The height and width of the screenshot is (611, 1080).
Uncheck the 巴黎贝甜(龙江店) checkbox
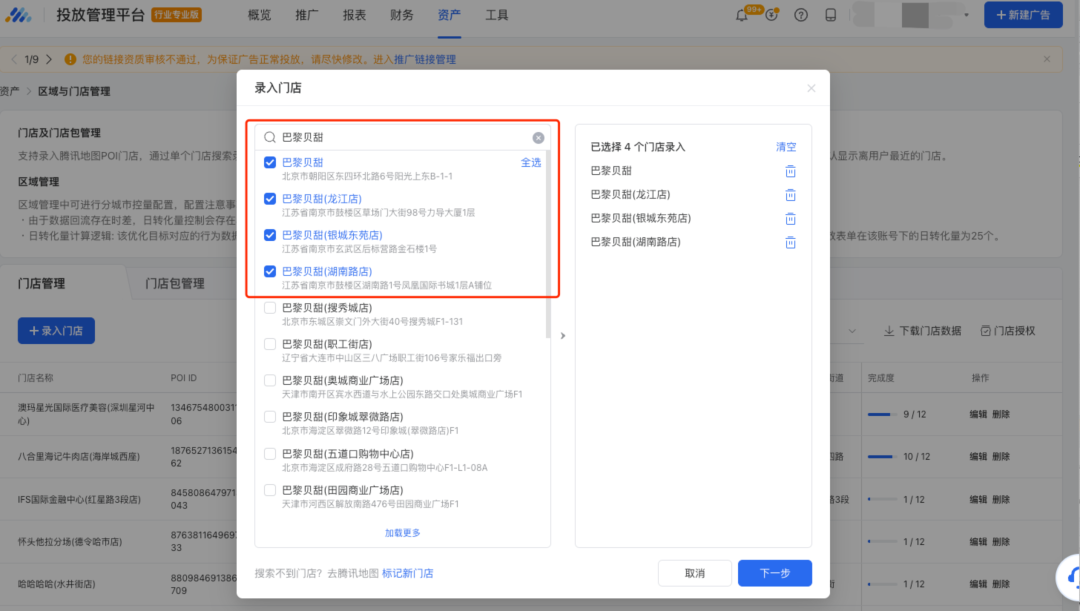point(270,199)
